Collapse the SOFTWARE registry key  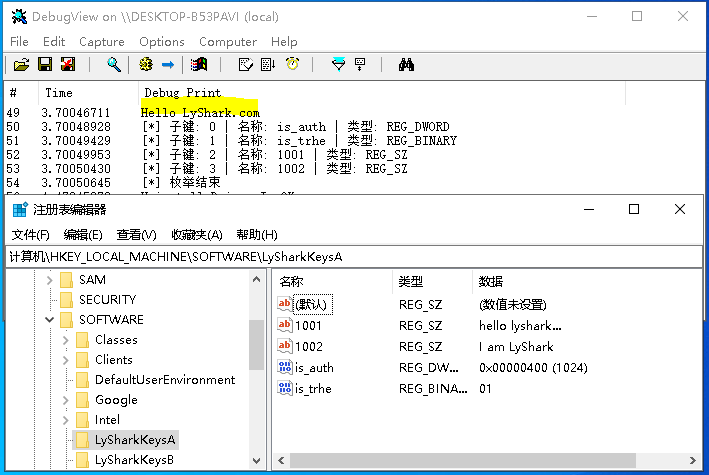coord(50,320)
